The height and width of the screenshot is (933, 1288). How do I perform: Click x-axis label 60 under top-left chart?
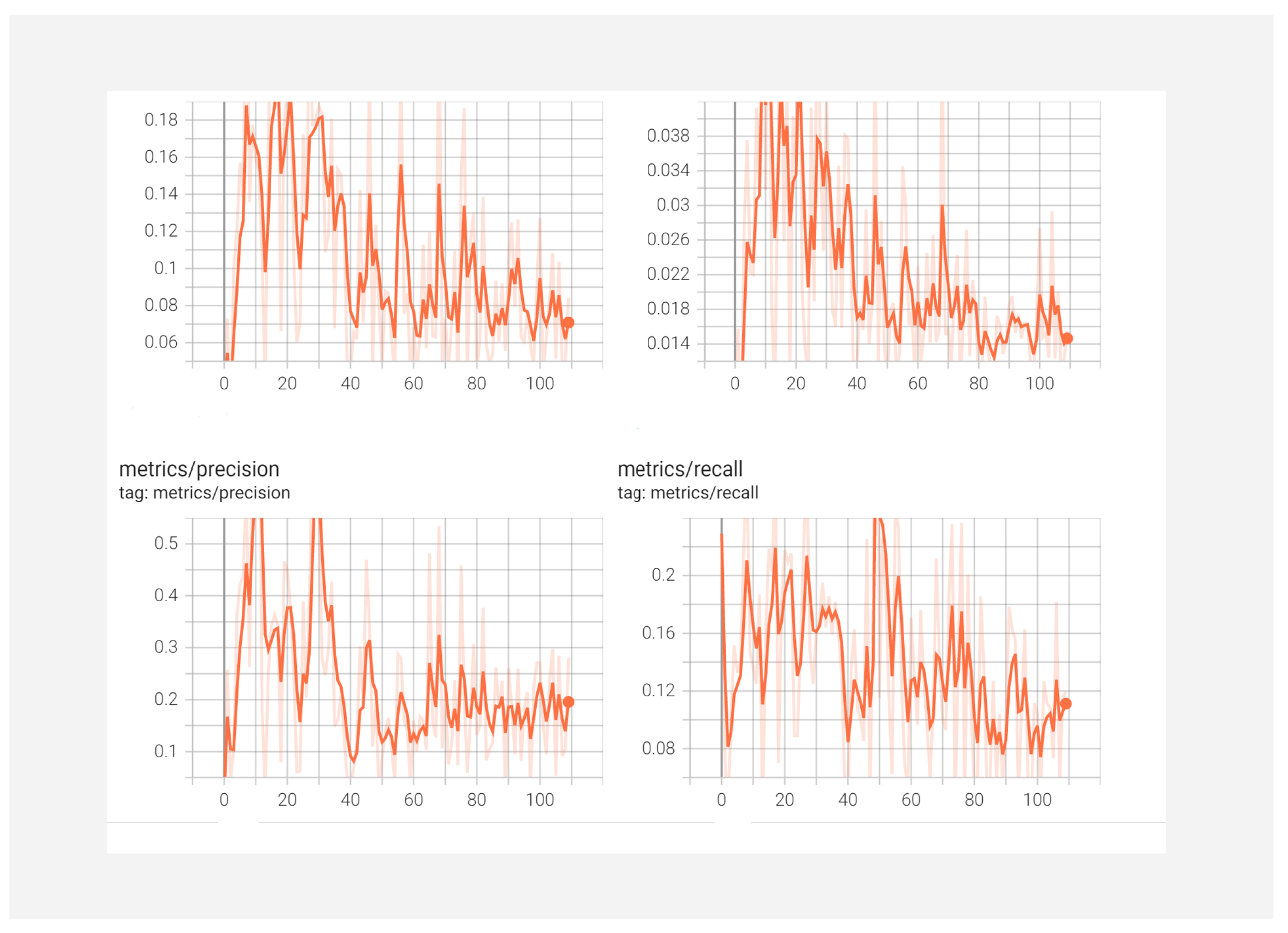(413, 384)
